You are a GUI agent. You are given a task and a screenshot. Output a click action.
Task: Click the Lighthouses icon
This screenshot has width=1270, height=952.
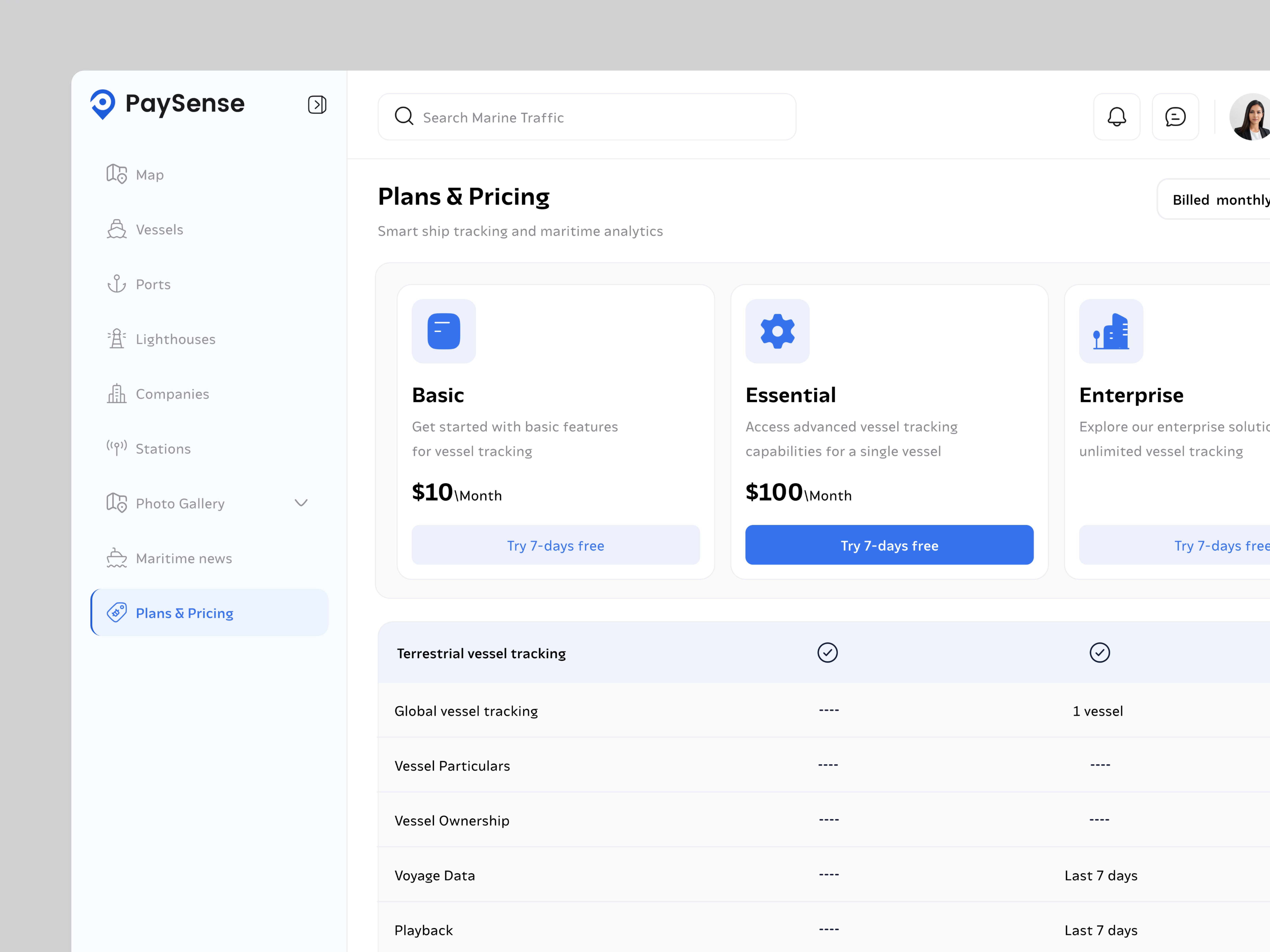pos(116,339)
